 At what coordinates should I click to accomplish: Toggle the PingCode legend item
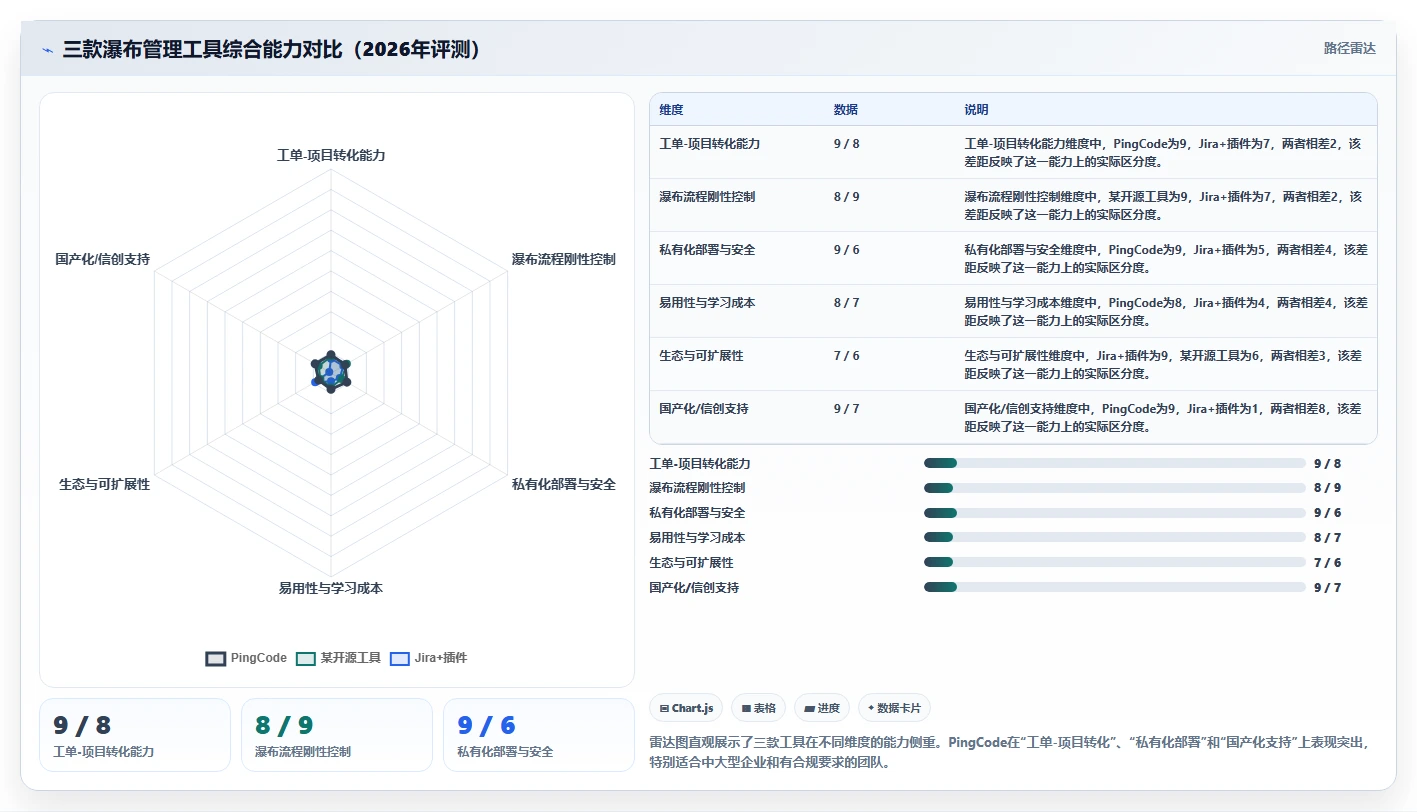pos(246,658)
